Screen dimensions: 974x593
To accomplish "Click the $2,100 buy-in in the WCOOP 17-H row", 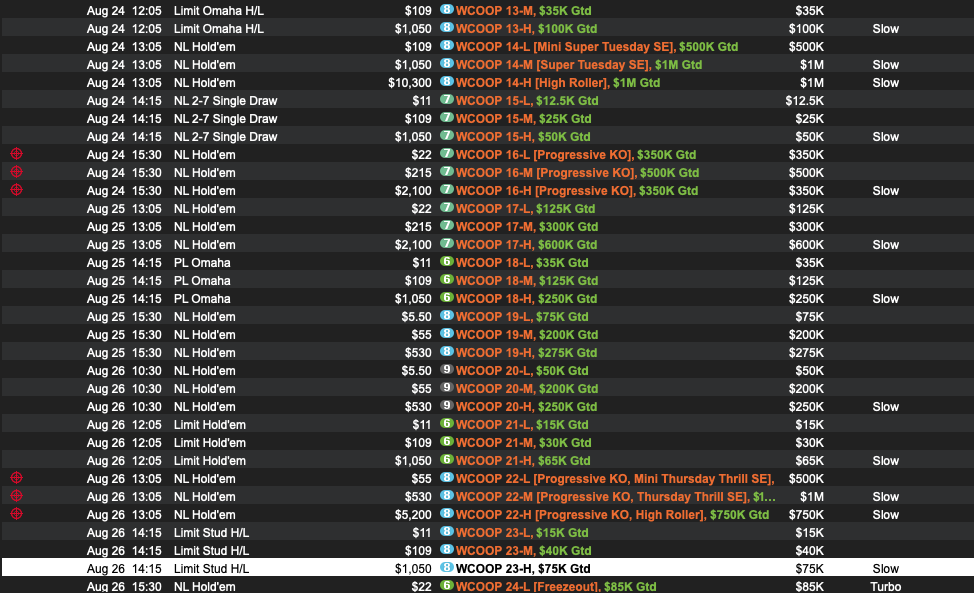I will [x=413, y=245].
